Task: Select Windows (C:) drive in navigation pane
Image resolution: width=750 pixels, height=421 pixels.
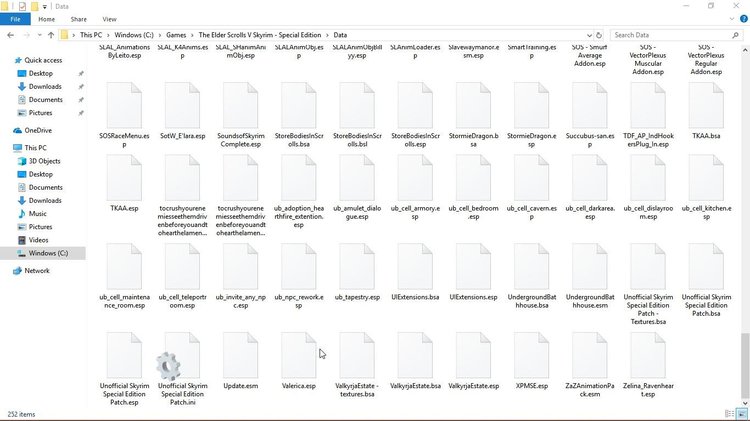Action: [x=48, y=253]
